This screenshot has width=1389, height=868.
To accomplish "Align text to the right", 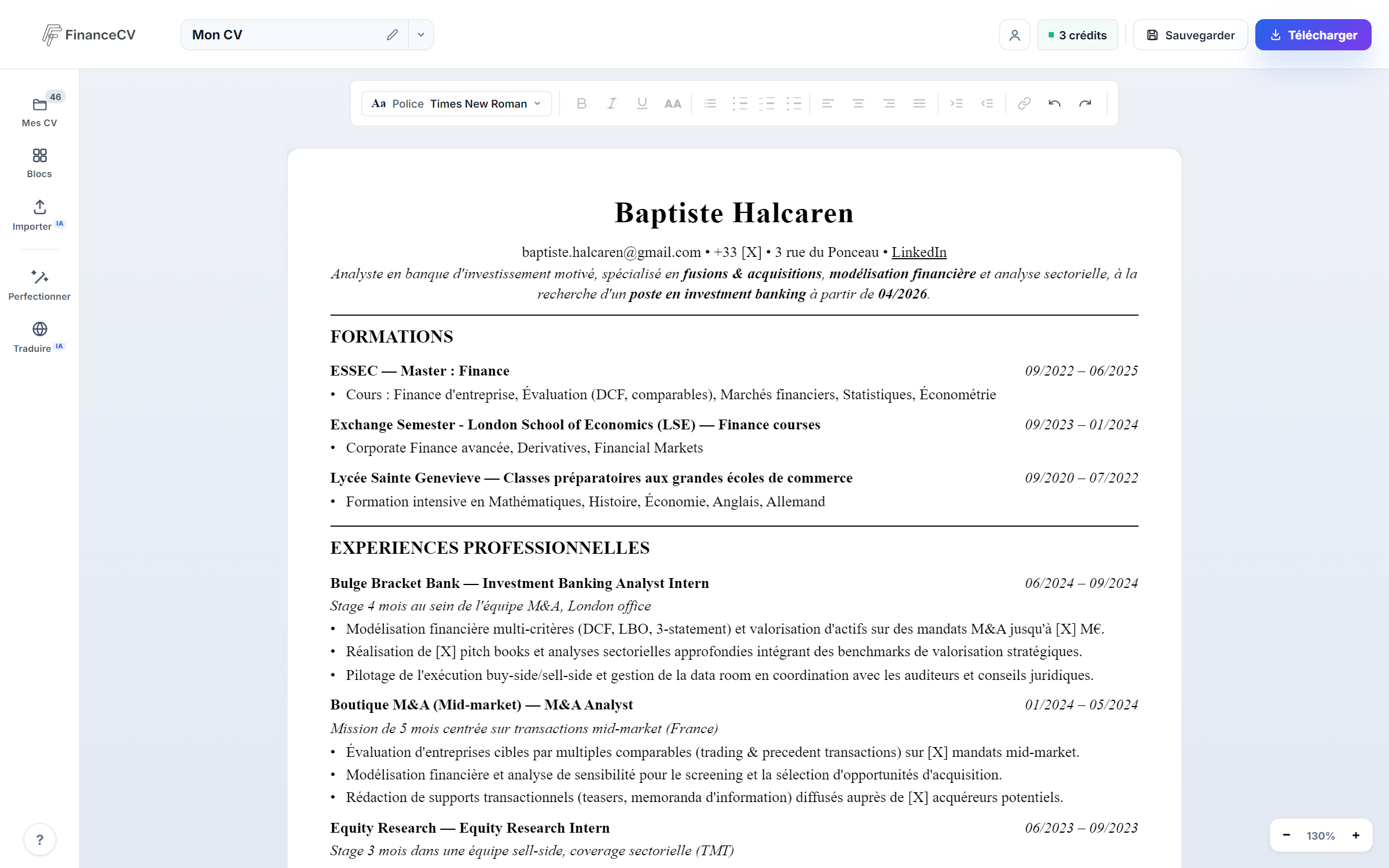I will point(889,104).
